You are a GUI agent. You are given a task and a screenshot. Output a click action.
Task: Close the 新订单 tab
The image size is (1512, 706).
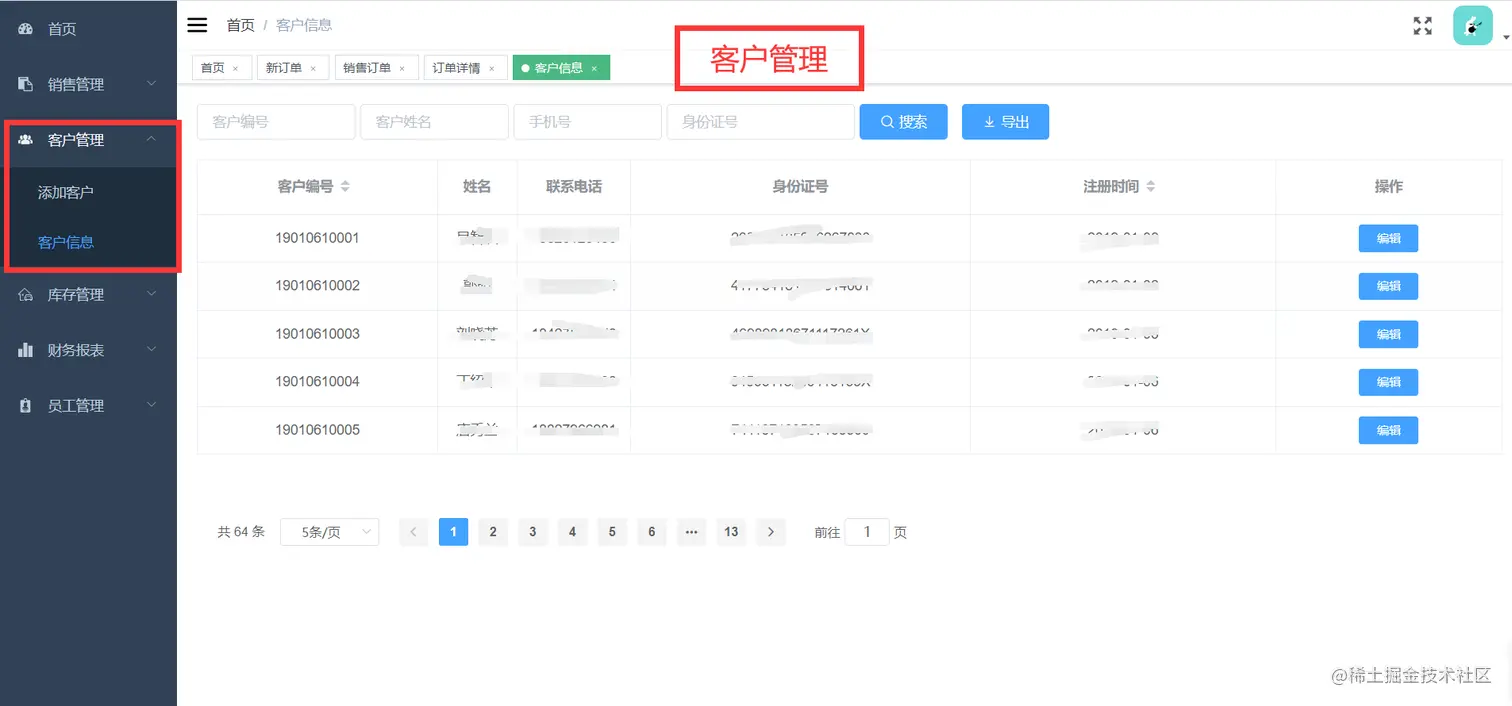pos(313,68)
